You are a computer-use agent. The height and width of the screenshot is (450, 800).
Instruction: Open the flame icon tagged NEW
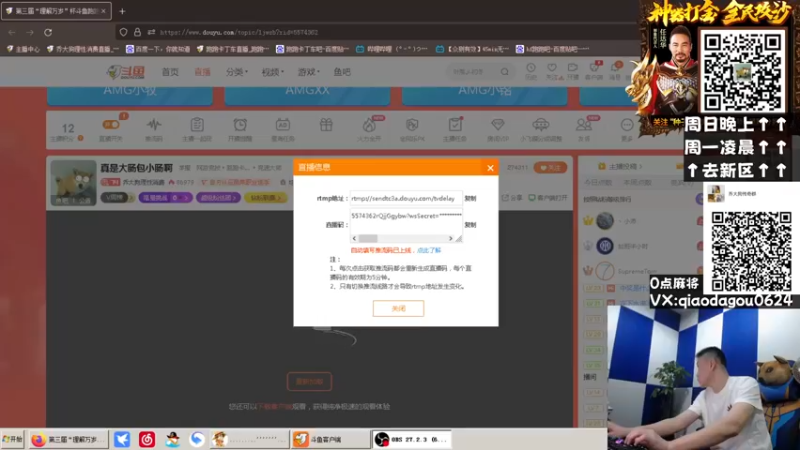point(369,125)
